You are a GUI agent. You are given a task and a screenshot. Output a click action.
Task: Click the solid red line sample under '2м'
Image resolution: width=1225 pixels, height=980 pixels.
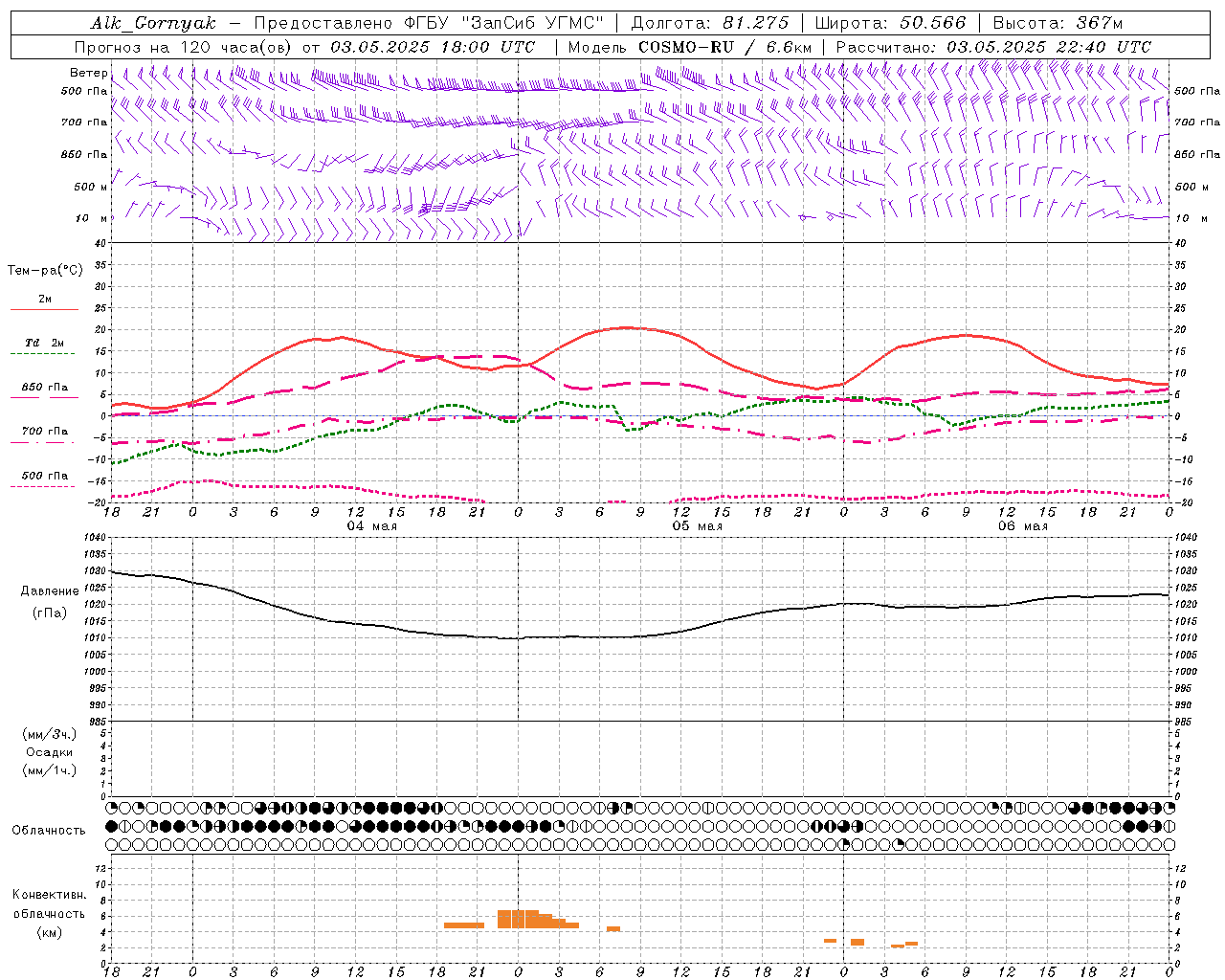click(44, 310)
